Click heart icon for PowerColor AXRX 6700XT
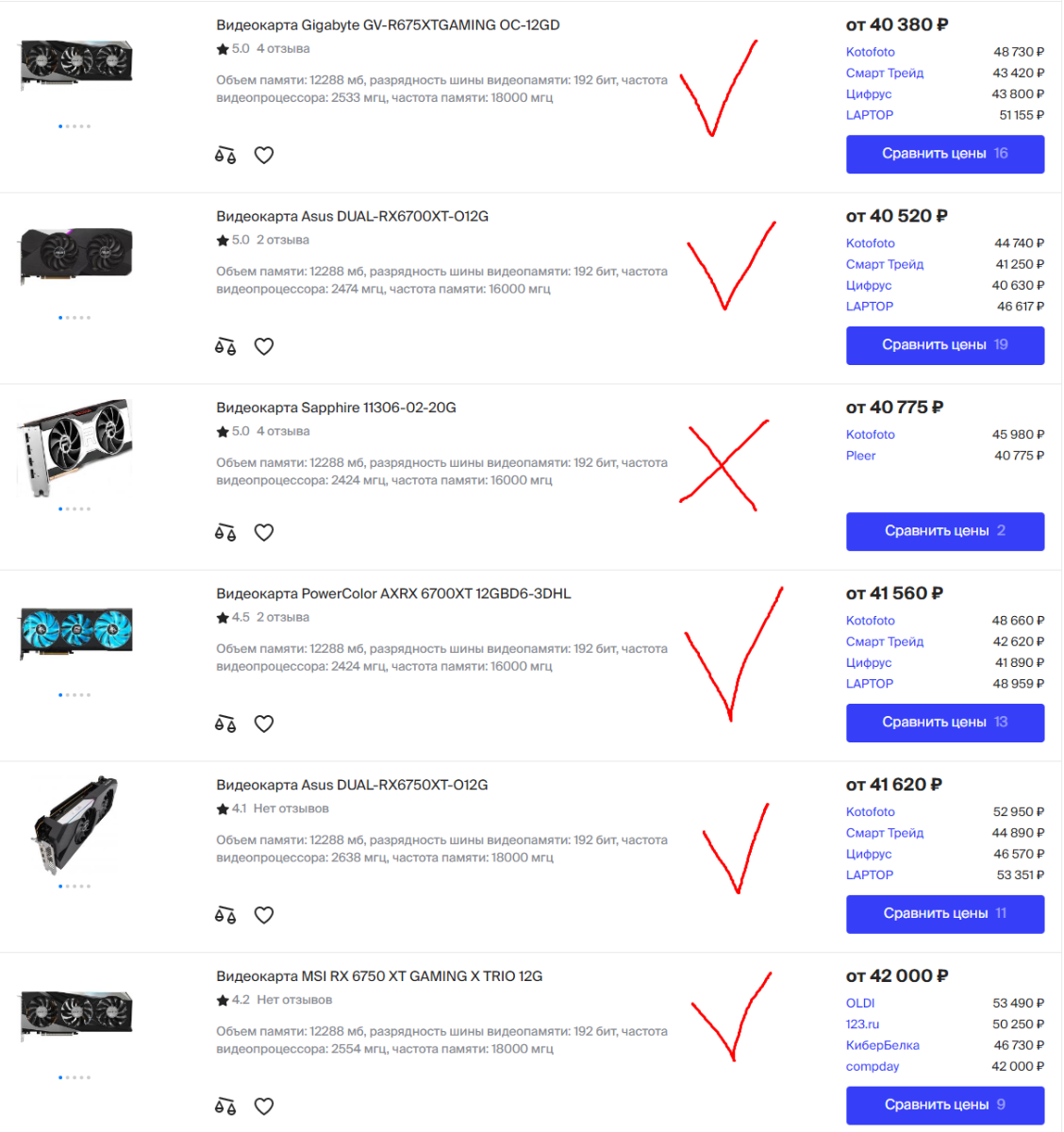 click(264, 724)
